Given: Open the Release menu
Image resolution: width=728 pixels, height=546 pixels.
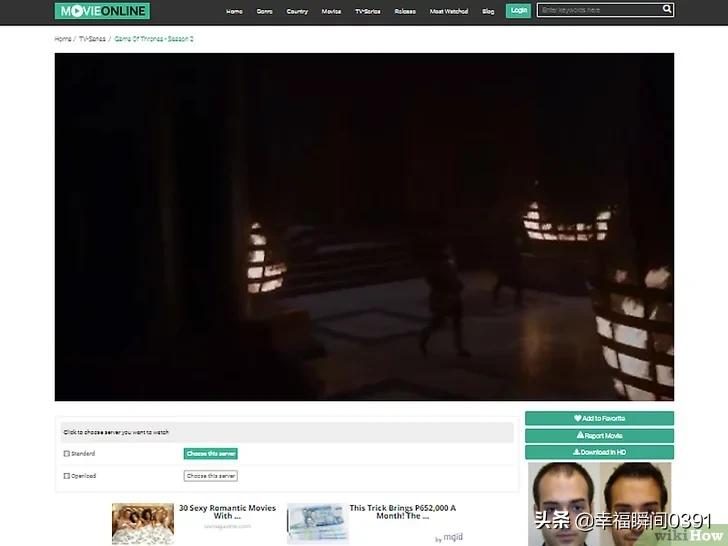Looking at the screenshot, I should point(405,12).
